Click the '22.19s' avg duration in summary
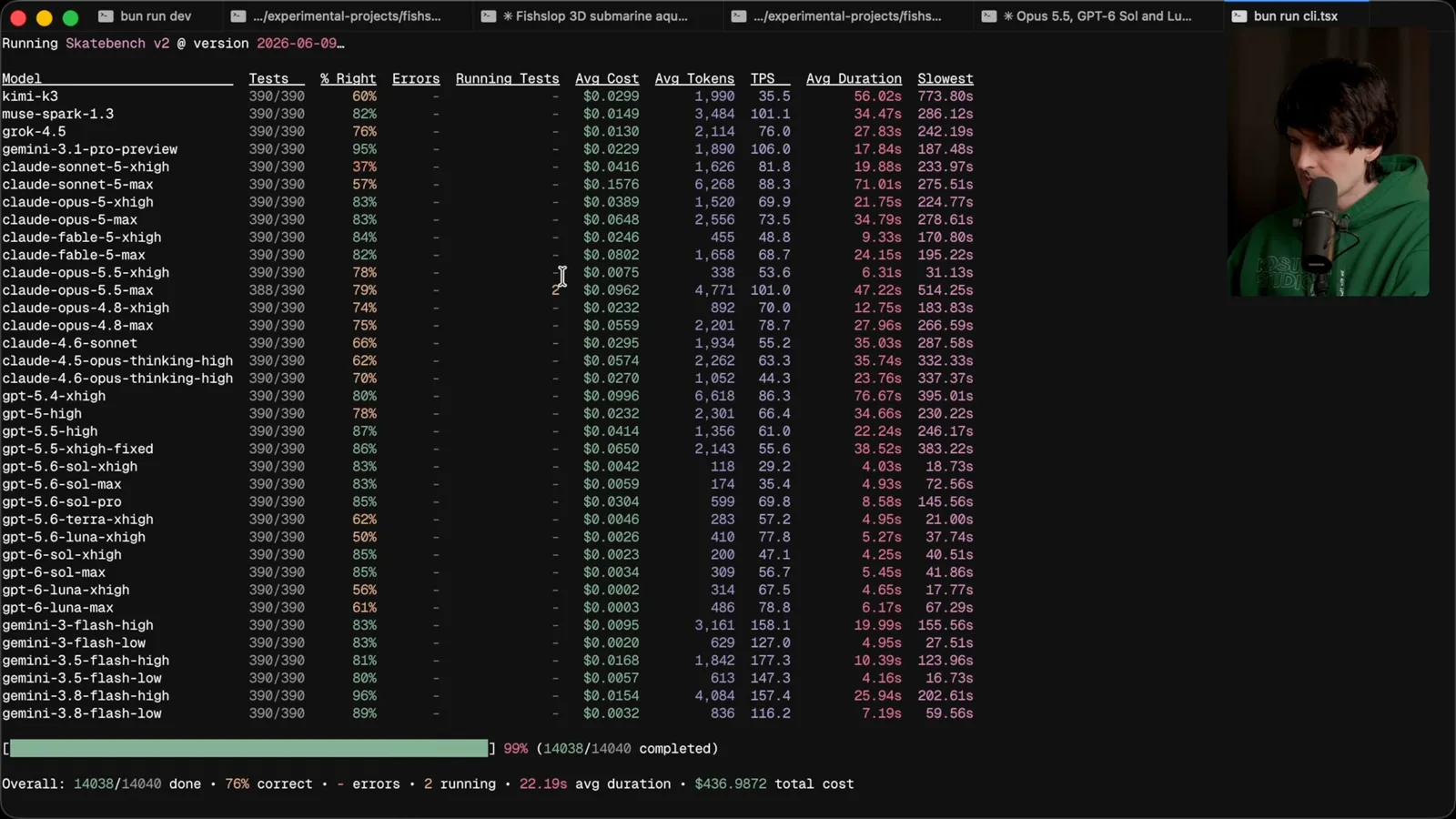 pyautogui.click(x=543, y=784)
